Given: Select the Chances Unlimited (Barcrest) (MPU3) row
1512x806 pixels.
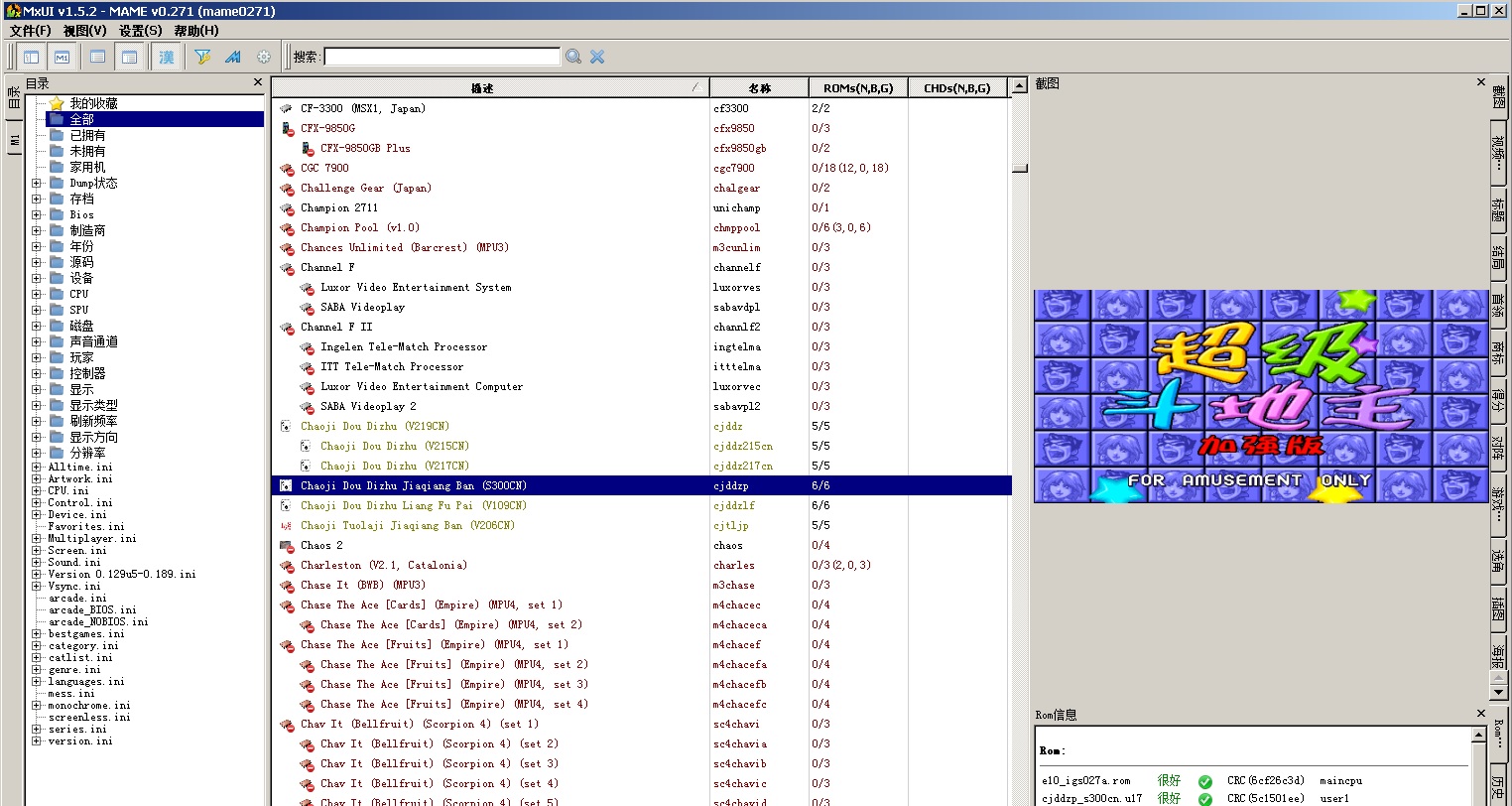Looking at the screenshot, I should coord(642,247).
